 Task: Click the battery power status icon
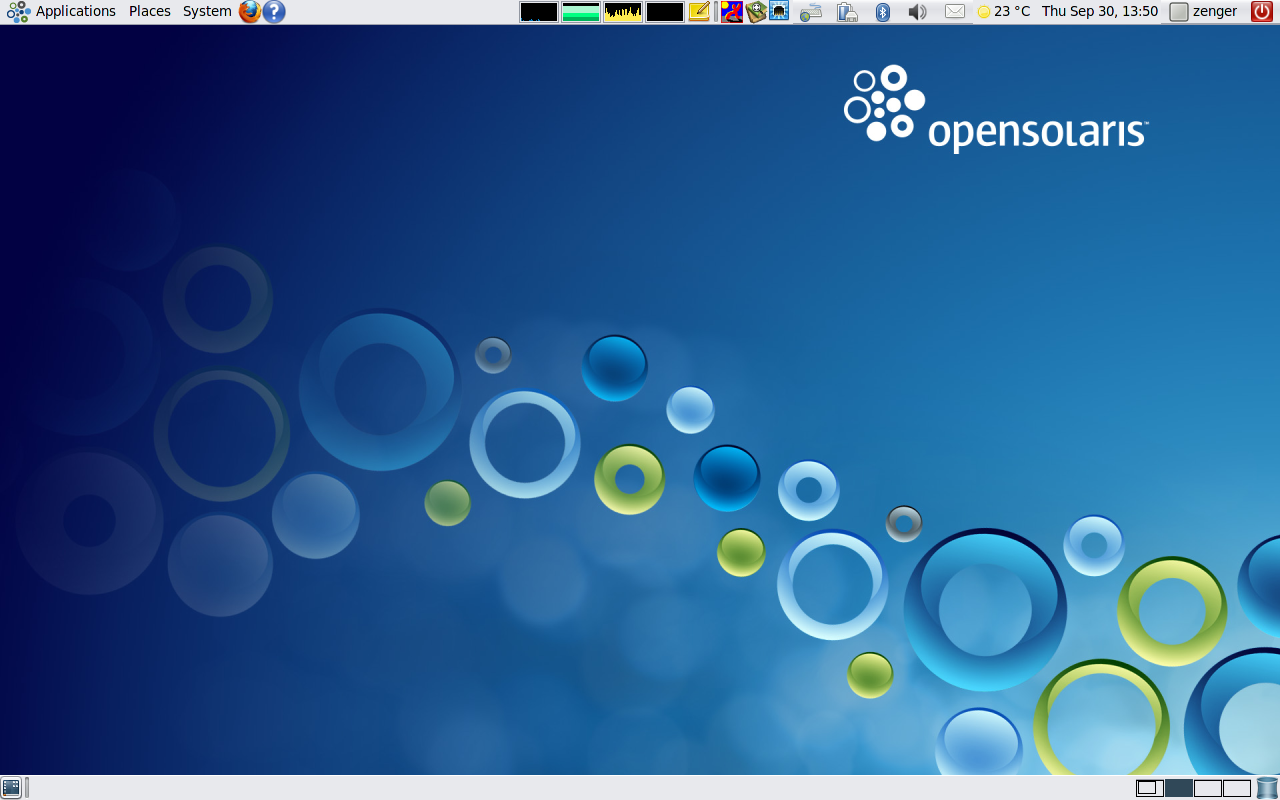[x=847, y=12]
